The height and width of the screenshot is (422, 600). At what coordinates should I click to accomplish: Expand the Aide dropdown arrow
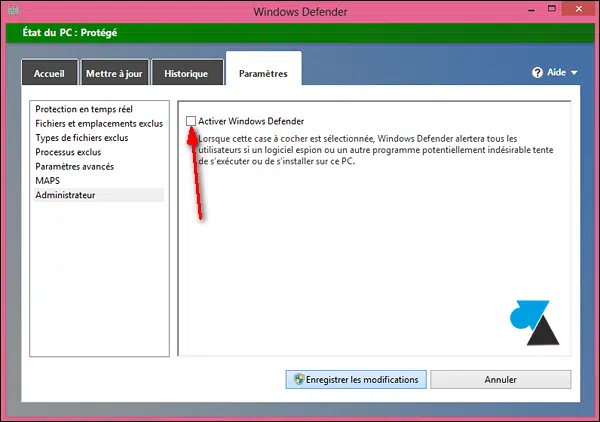[574, 73]
